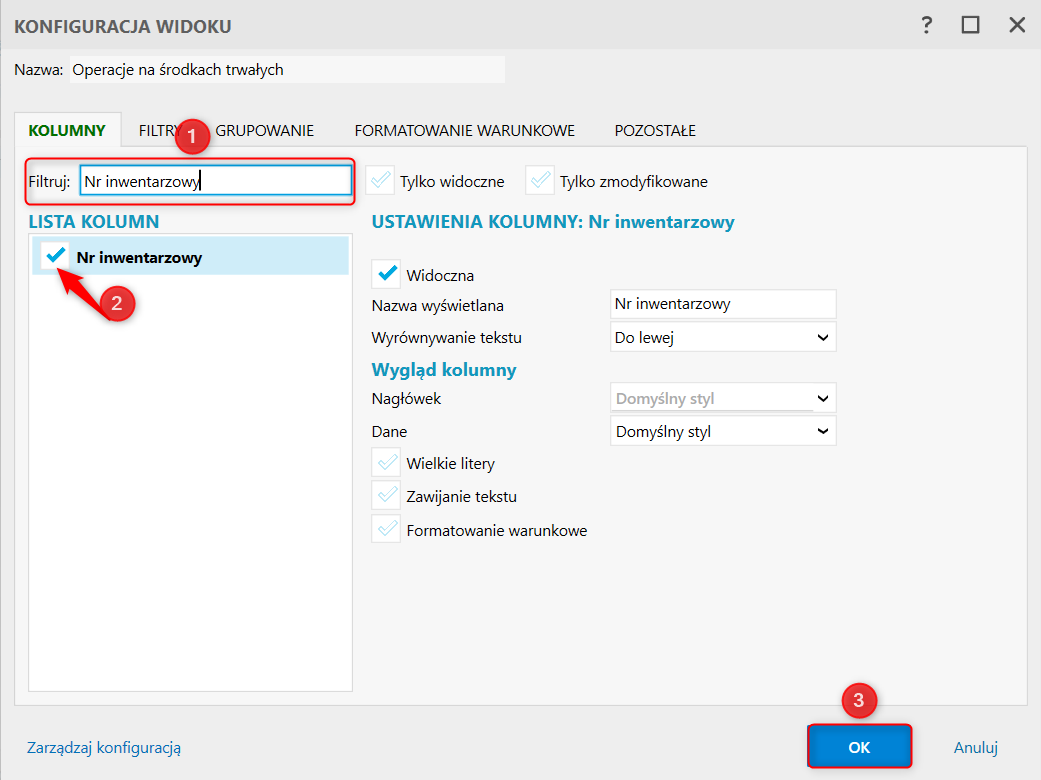This screenshot has height=780, width=1041.
Task: Open the Wyrównywanie tekstu dropdown
Action: click(x=723, y=337)
